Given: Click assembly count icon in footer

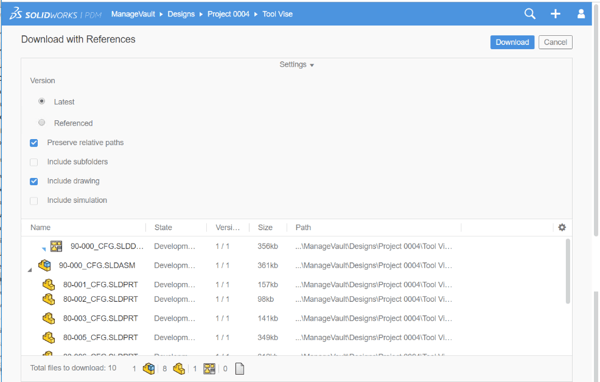Looking at the screenshot, I should point(148,369).
